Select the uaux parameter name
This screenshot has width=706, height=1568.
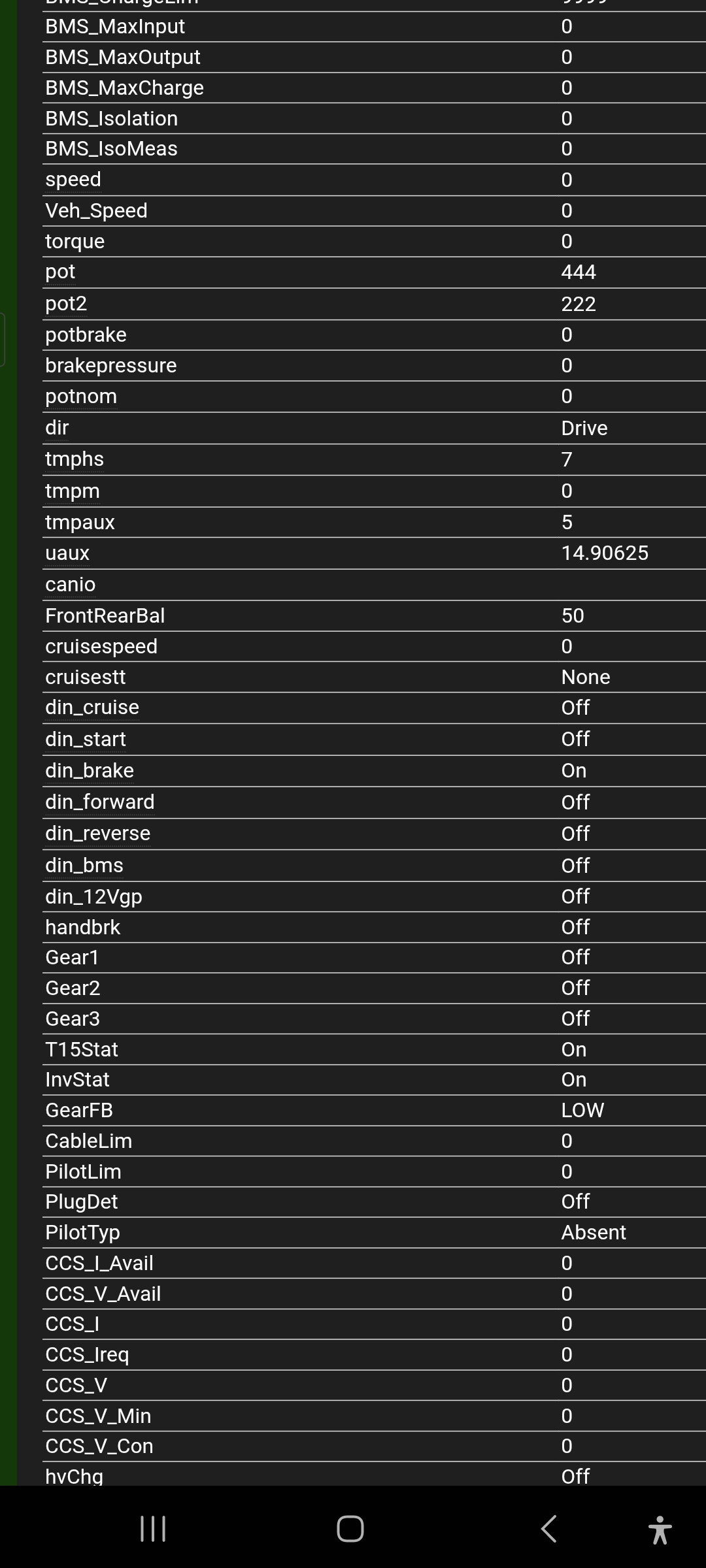(x=67, y=553)
